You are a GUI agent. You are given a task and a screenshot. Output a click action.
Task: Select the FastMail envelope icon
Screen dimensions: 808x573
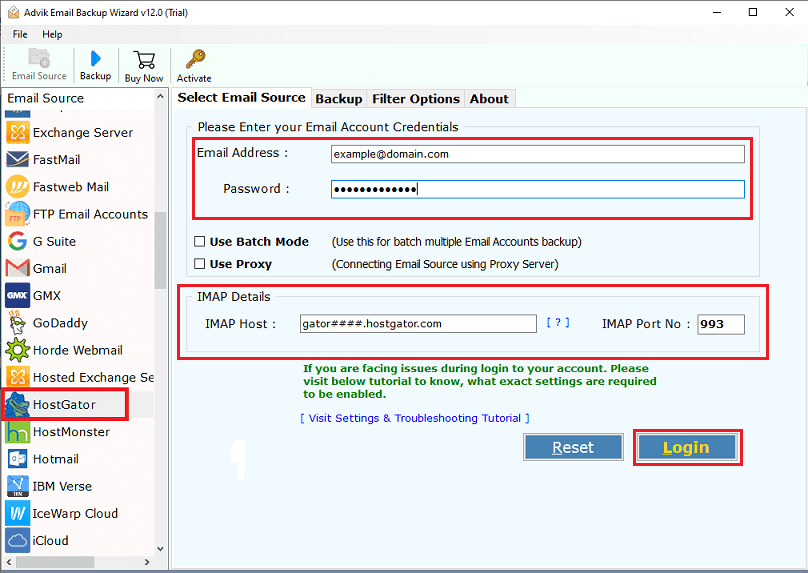[18, 160]
